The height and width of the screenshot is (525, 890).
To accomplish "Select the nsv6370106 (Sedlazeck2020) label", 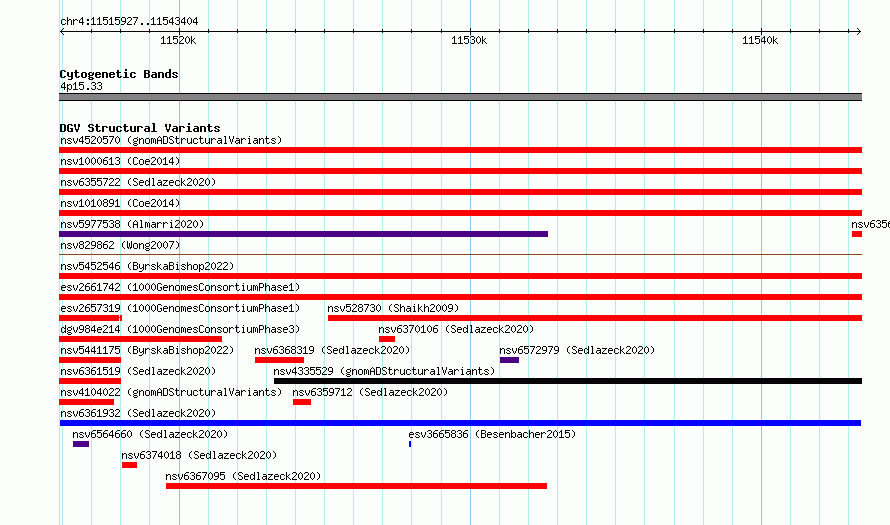I will (x=456, y=329).
